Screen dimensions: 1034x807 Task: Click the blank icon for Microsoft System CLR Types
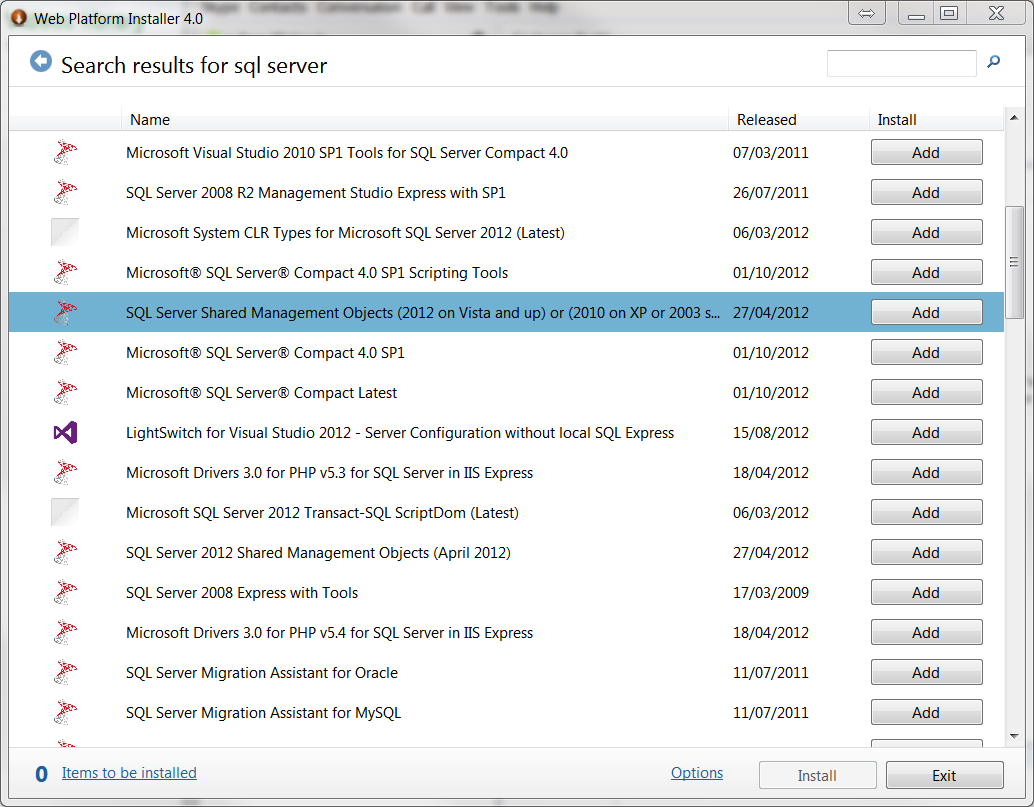pos(65,233)
